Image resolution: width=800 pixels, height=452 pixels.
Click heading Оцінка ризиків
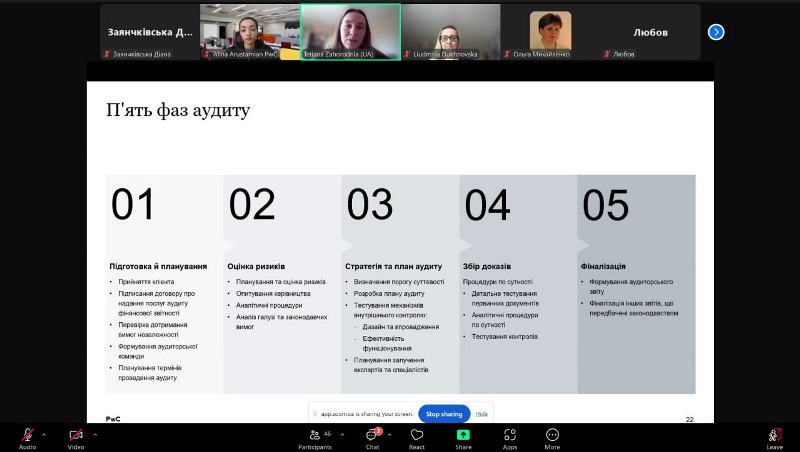[256, 266]
